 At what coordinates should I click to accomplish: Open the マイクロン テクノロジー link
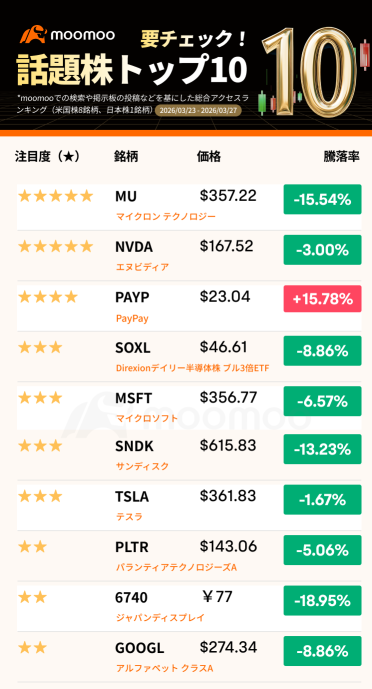click(x=166, y=217)
